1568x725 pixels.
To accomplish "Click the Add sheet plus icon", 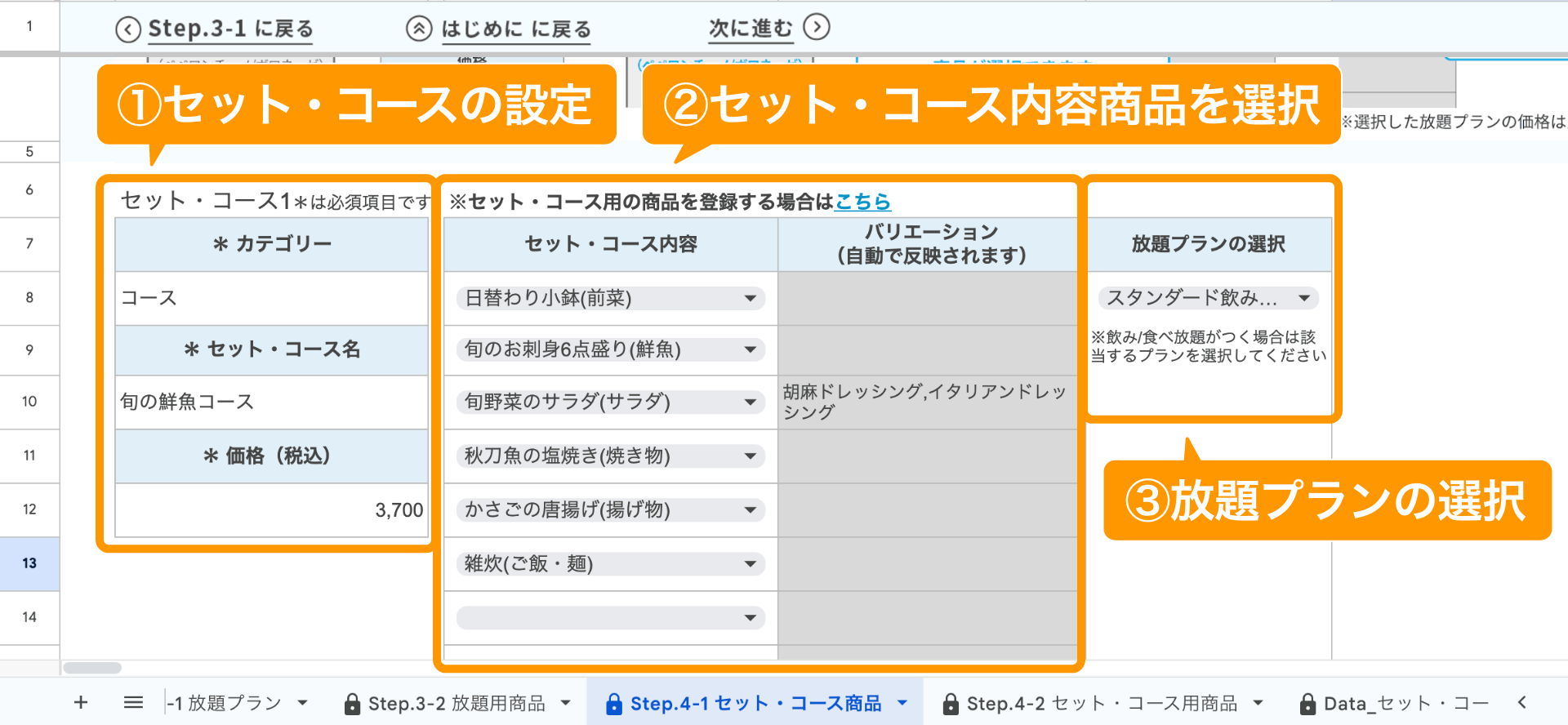I will pos(81,703).
